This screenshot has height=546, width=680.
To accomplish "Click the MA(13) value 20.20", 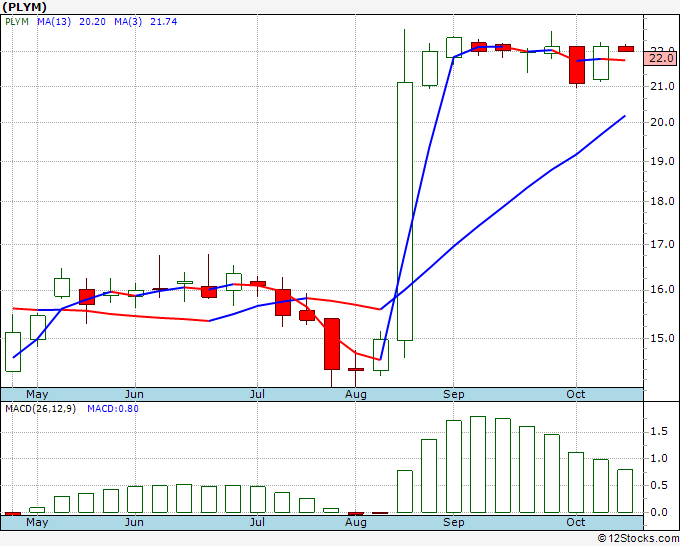I will [92, 22].
